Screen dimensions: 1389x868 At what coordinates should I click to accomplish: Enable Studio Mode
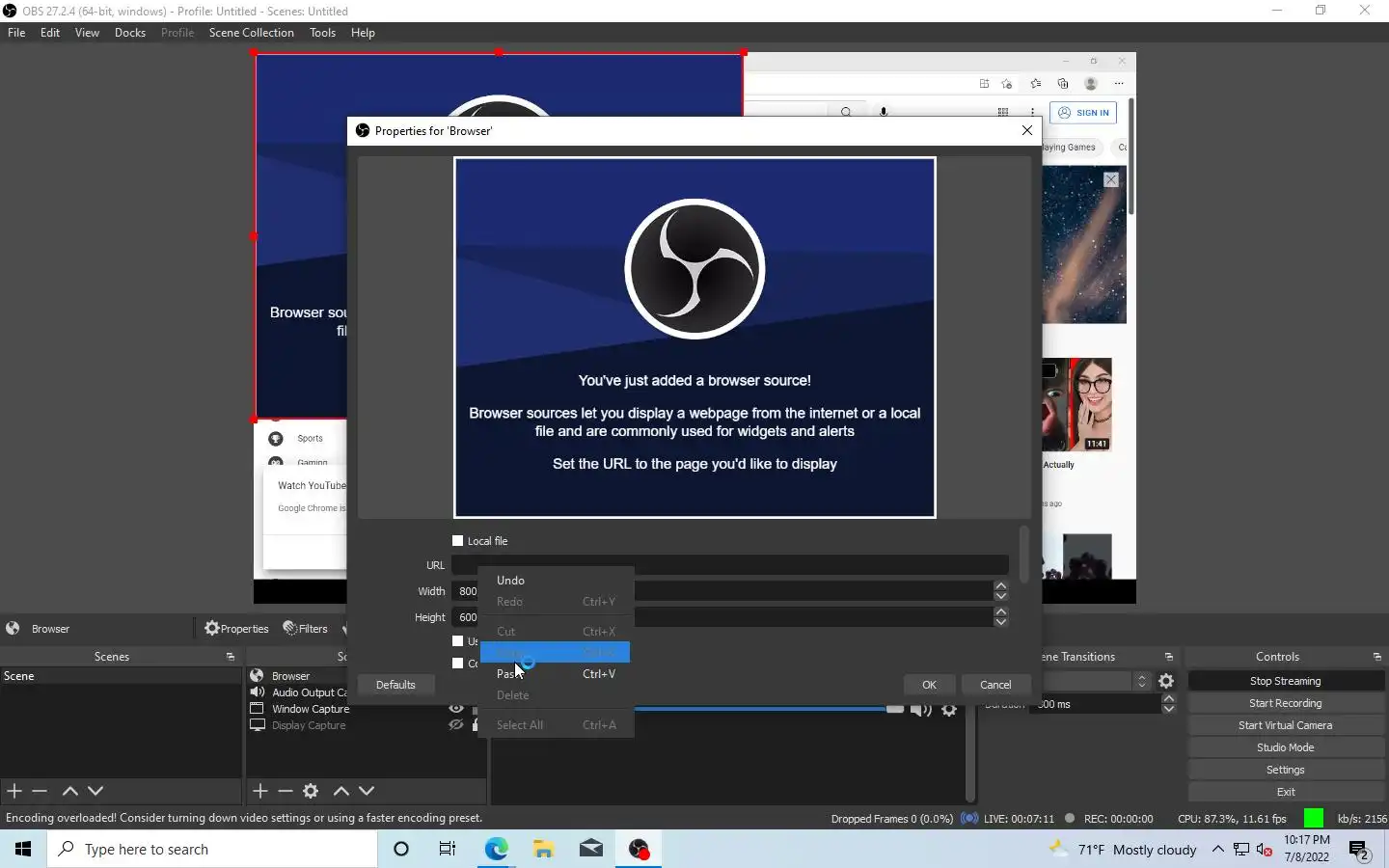point(1286,747)
